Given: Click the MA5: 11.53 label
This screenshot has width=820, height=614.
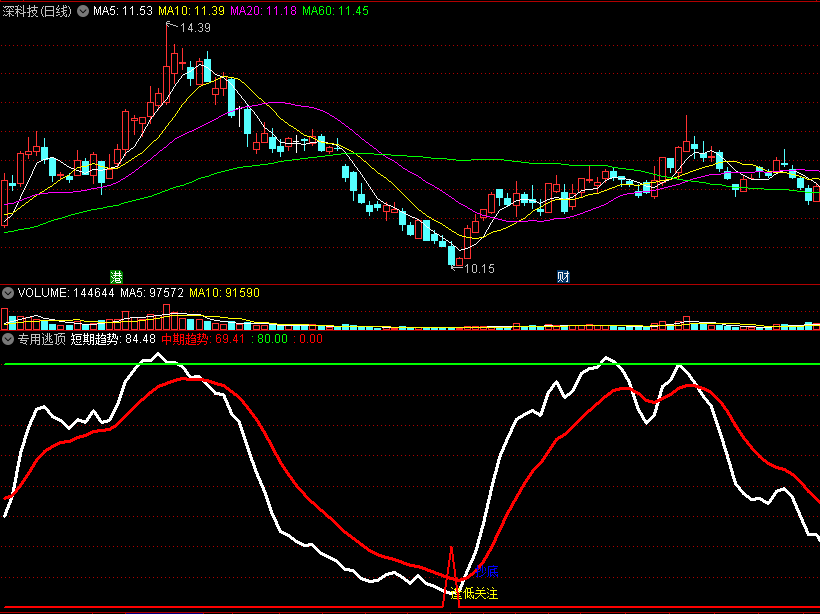Looking at the screenshot, I should 123,11.
